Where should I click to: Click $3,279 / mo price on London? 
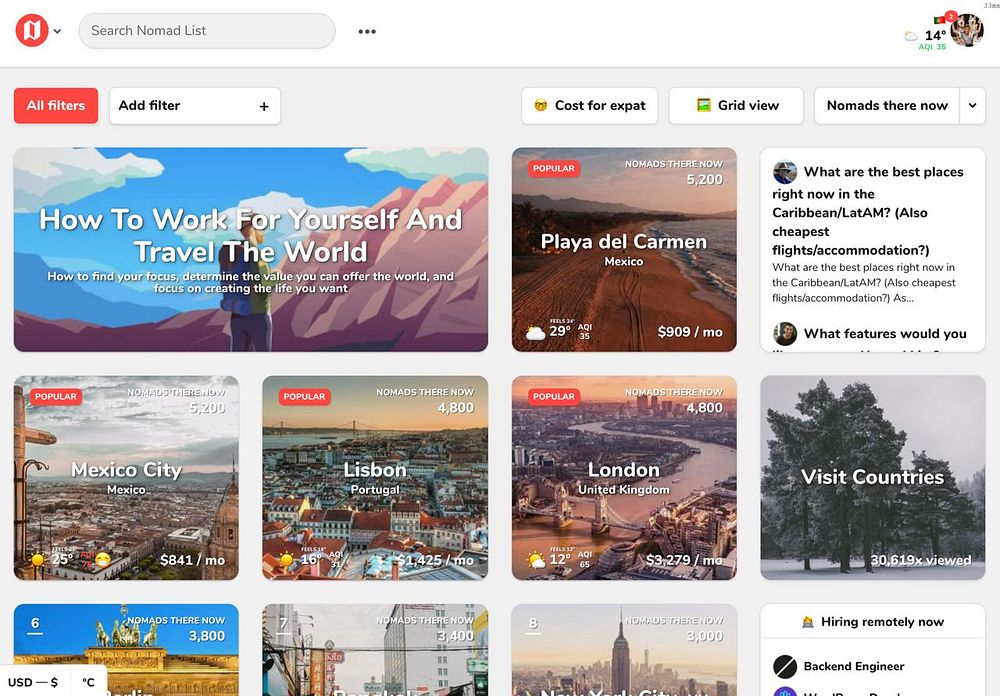[684, 560]
